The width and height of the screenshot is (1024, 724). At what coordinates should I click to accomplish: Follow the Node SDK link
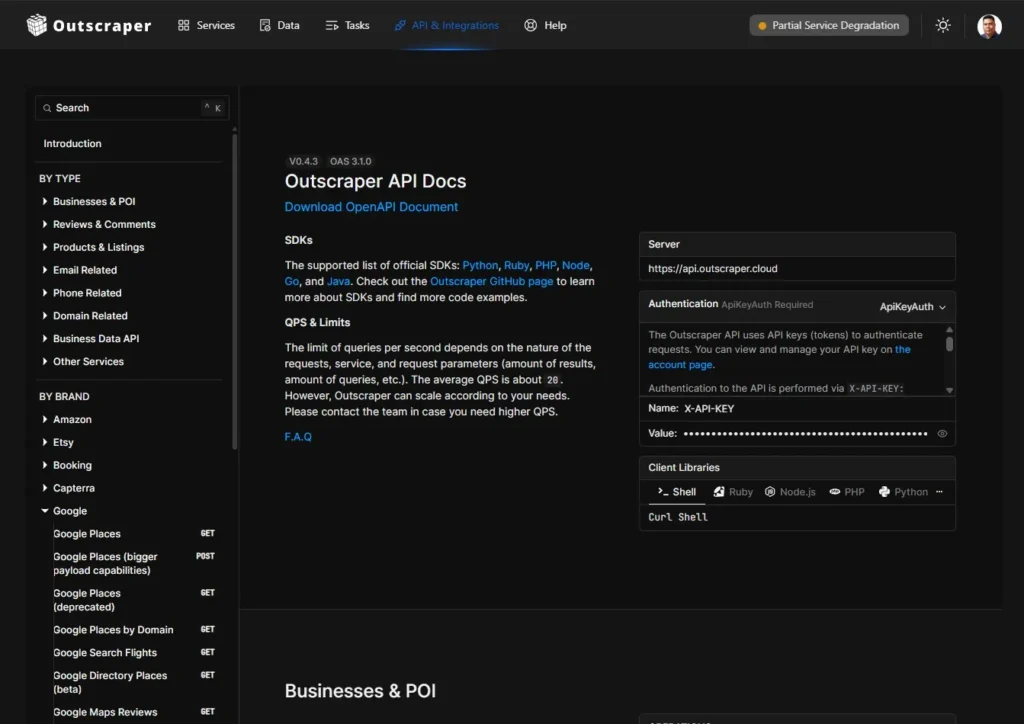coord(575,265)
